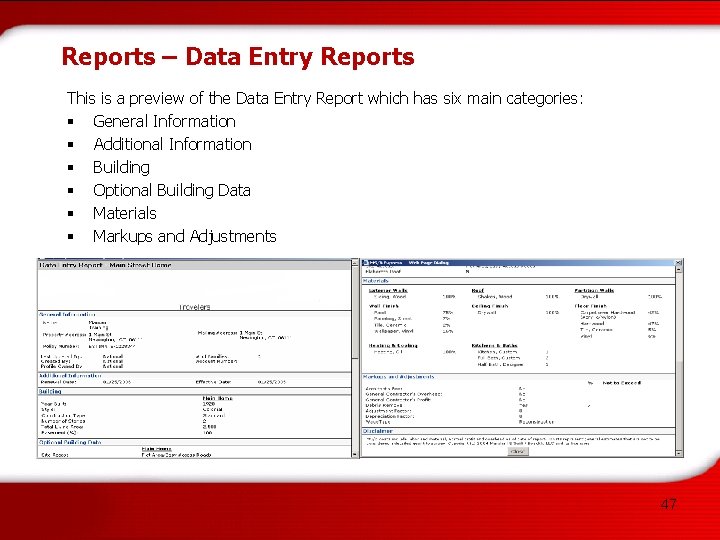720x540 pixels.
Task: Click the Heating & Cooling heading
Action: (x=393, y=345)
